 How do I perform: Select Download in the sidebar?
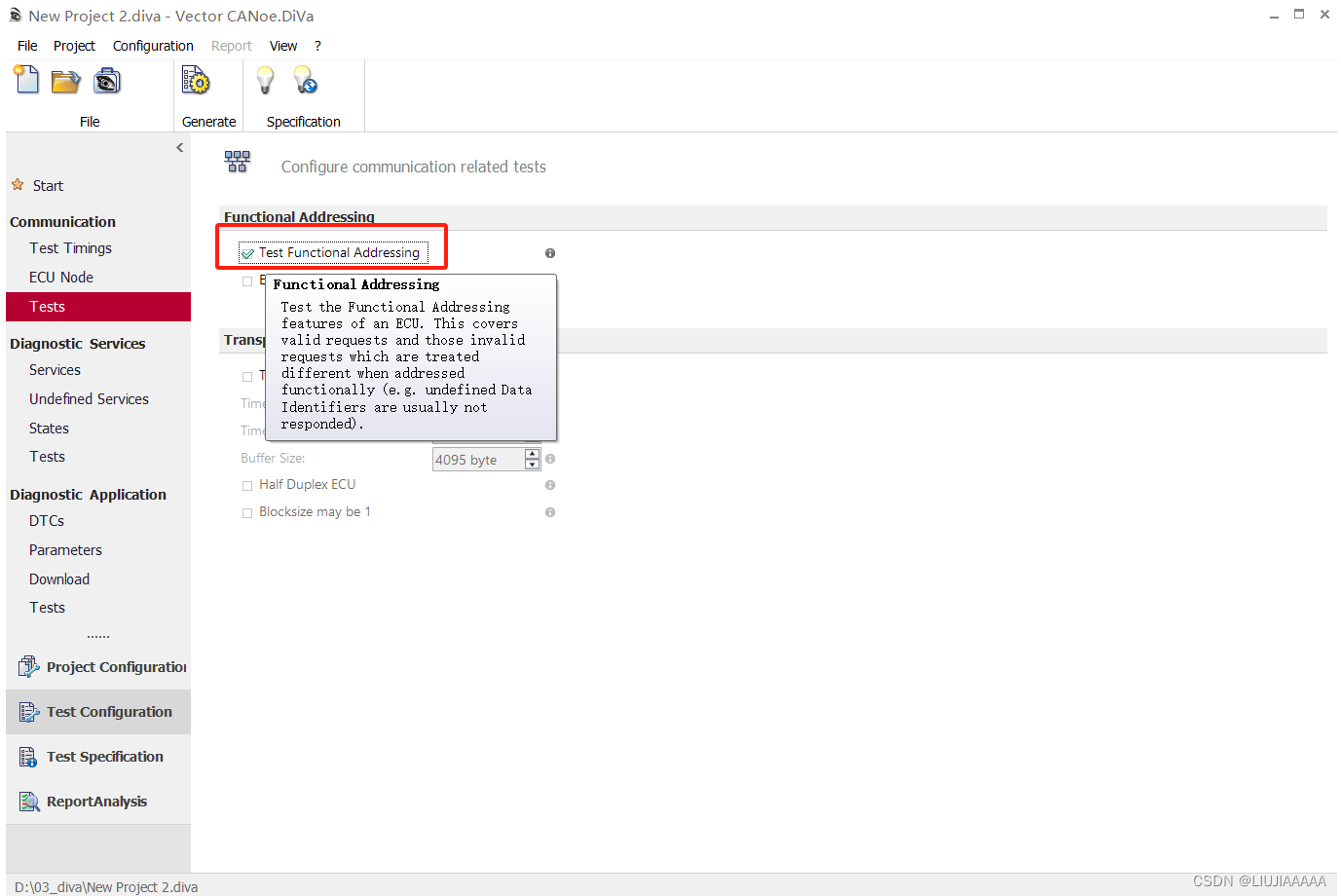tap(59, 579)
